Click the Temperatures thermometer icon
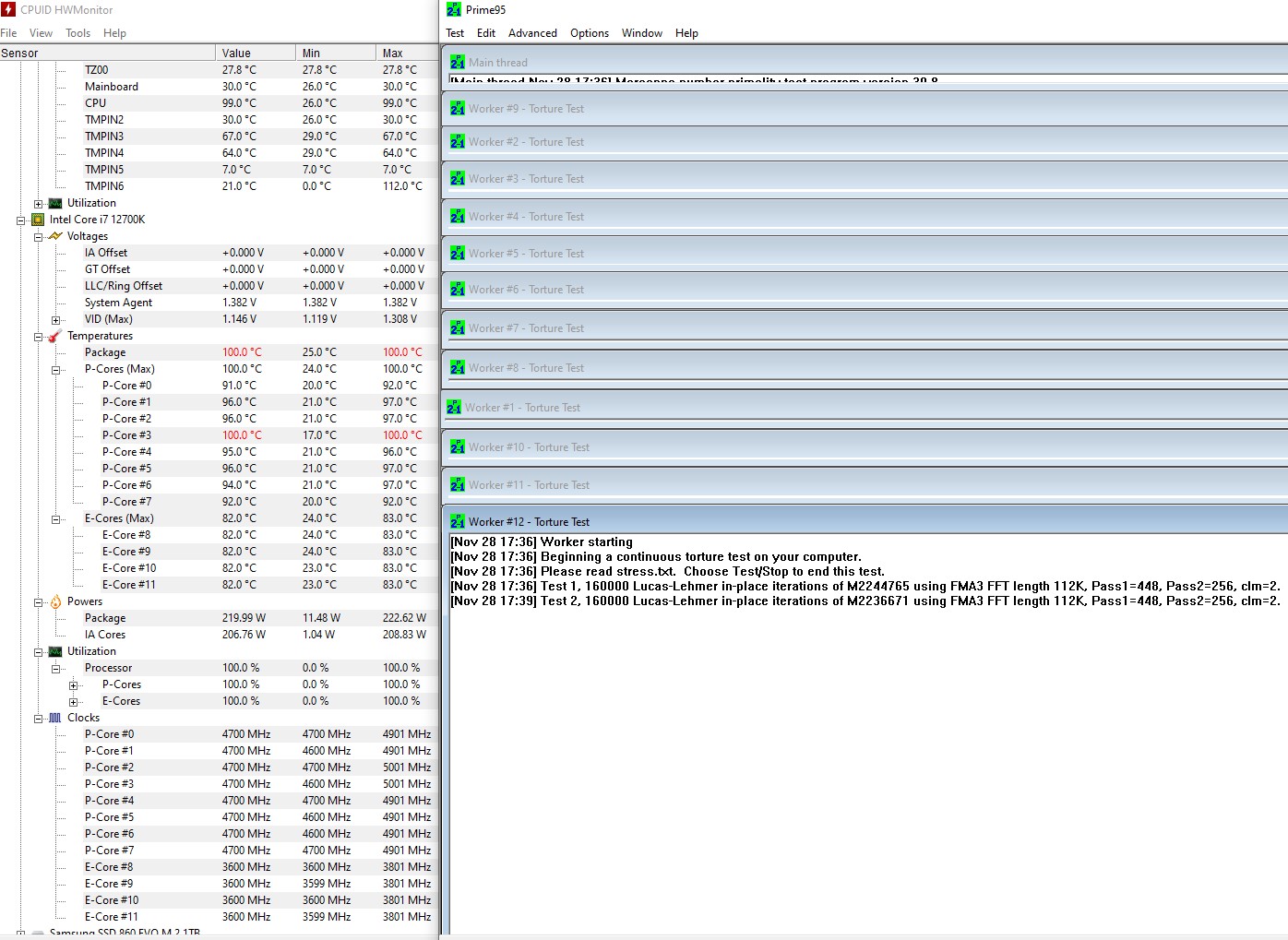The image size is (1288, 940). click(x=55, y=336)
